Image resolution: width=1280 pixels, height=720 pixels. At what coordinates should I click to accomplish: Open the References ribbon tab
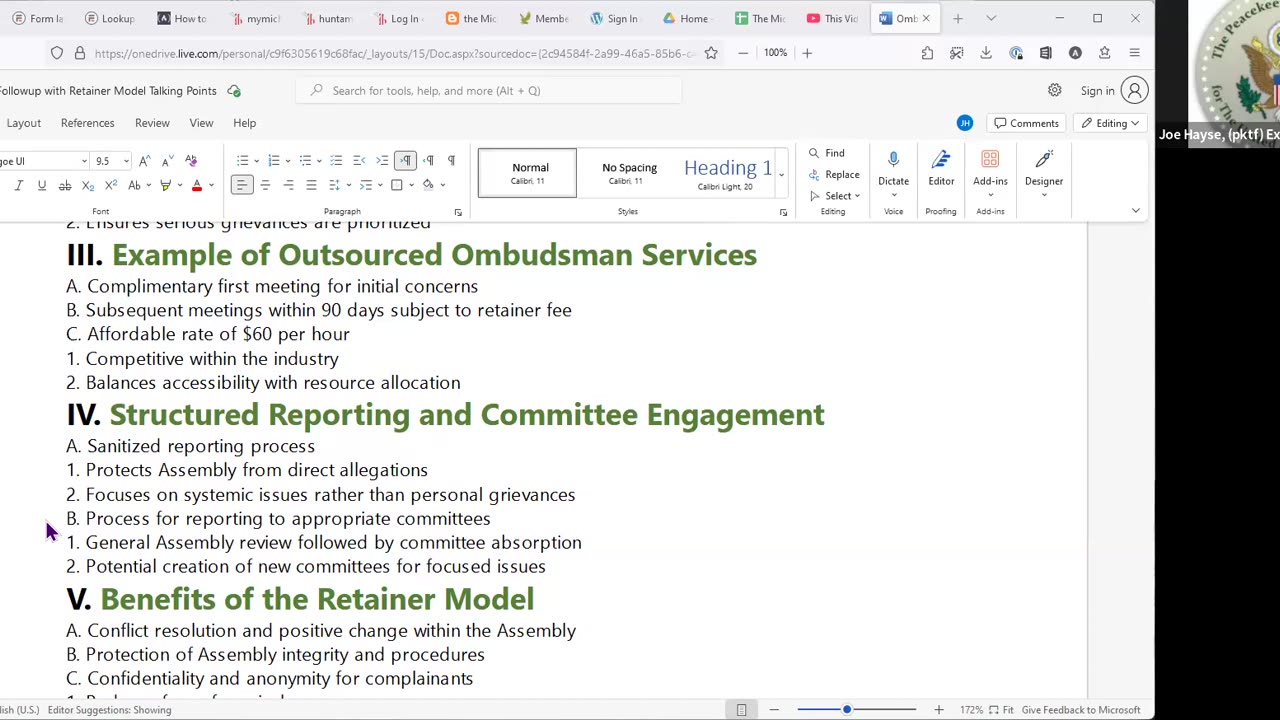coord(88,123)
